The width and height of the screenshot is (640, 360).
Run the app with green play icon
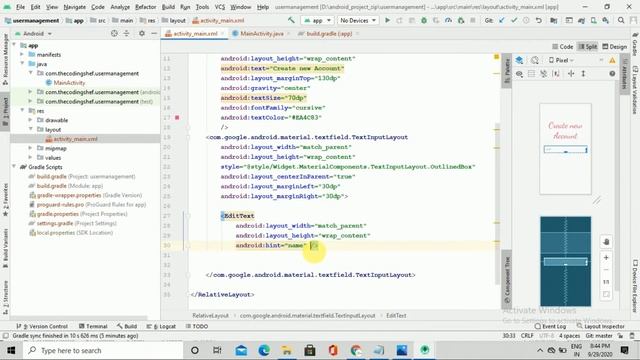coord(387,20)
